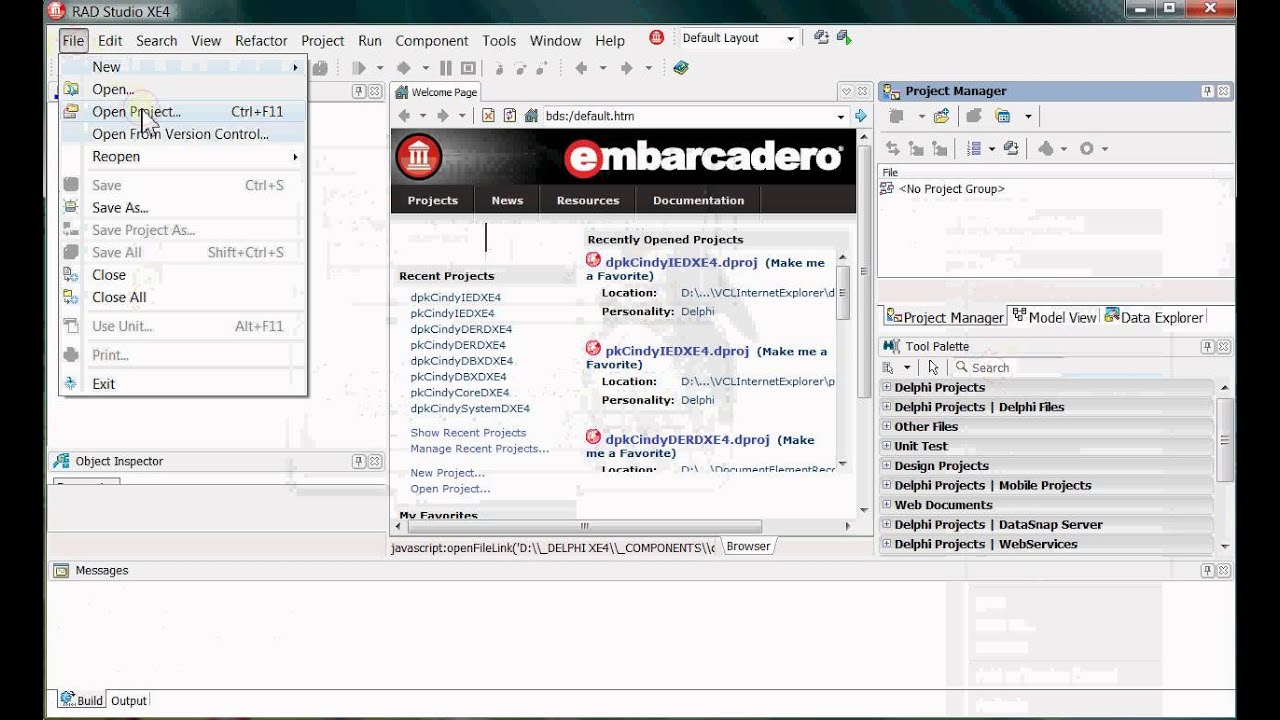The width and height of the screenshot is (1280, 720).
Task: Click Show Recent Projects link
Action: [468, 433]
